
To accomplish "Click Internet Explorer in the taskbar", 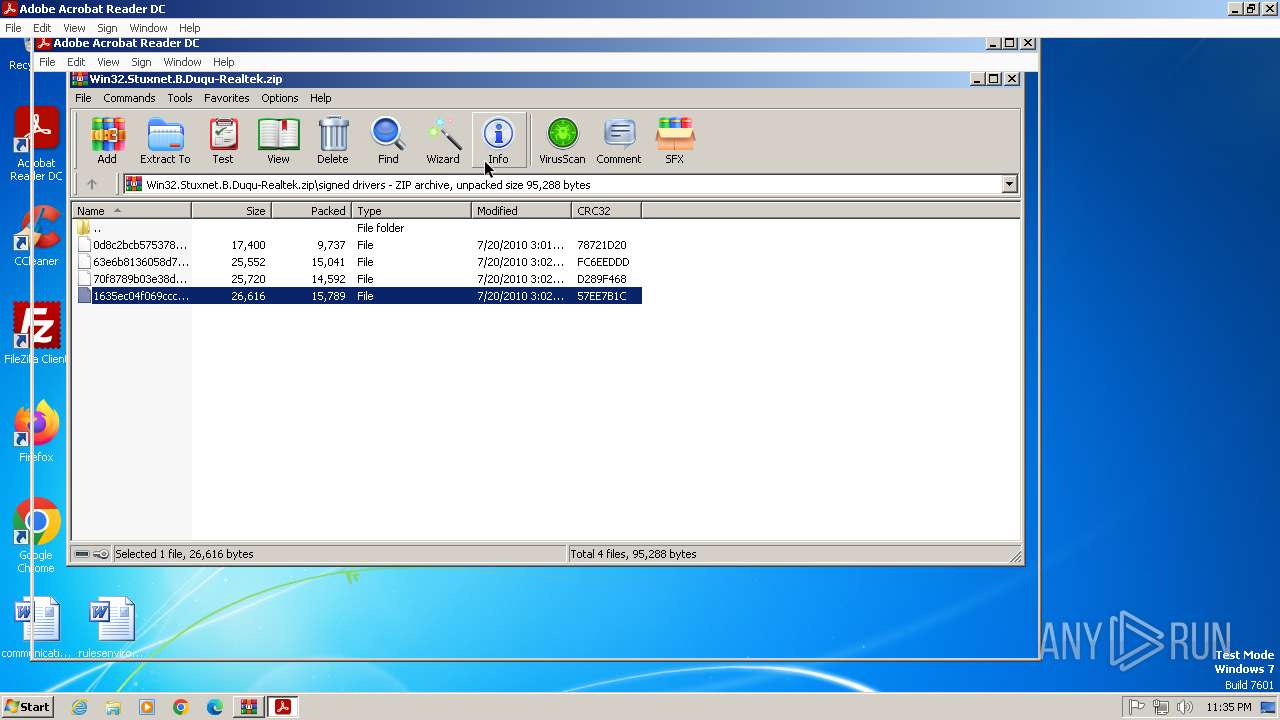I will click(79, 707).
